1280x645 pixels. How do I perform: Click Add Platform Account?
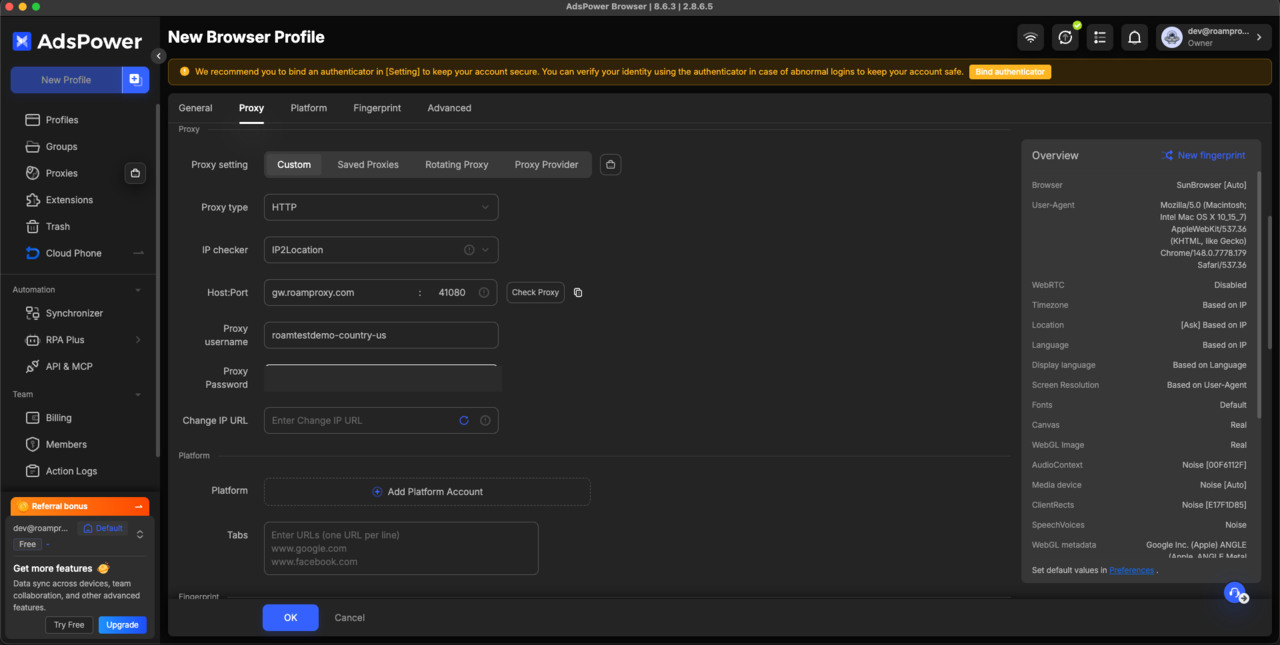[x=427, y=492]
